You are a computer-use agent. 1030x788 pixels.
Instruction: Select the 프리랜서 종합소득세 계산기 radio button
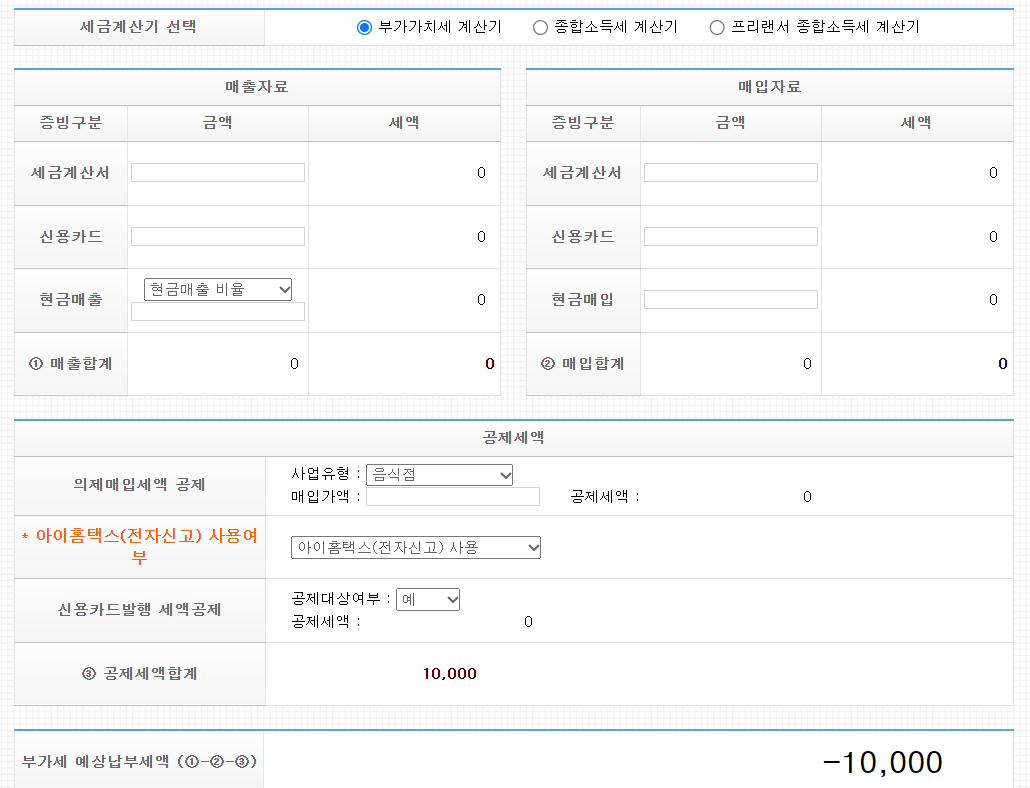point(716,27)
